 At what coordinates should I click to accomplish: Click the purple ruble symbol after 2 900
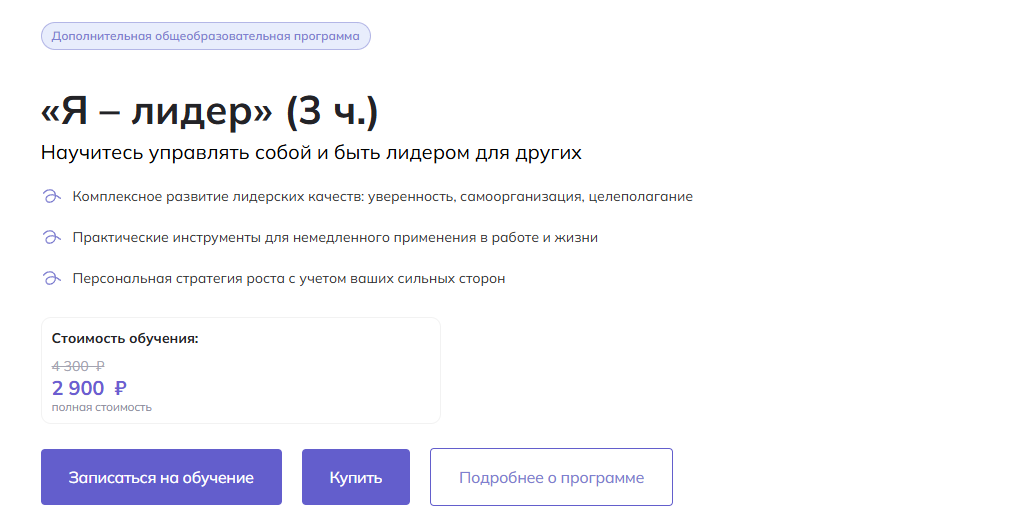tap(120, 388)
